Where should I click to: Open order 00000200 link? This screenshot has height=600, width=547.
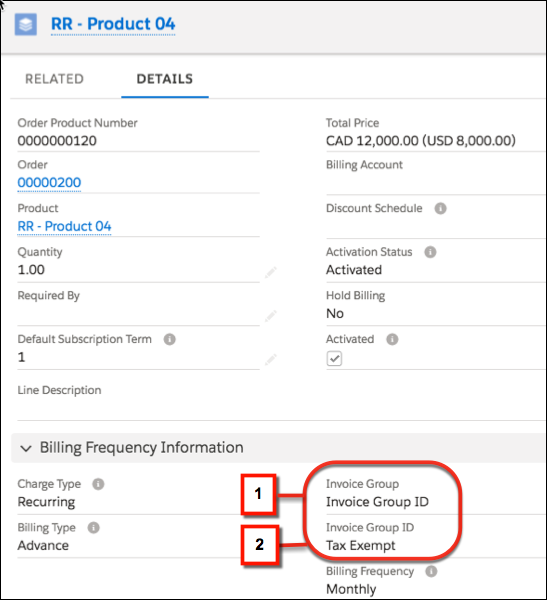[x=49, y=183]
